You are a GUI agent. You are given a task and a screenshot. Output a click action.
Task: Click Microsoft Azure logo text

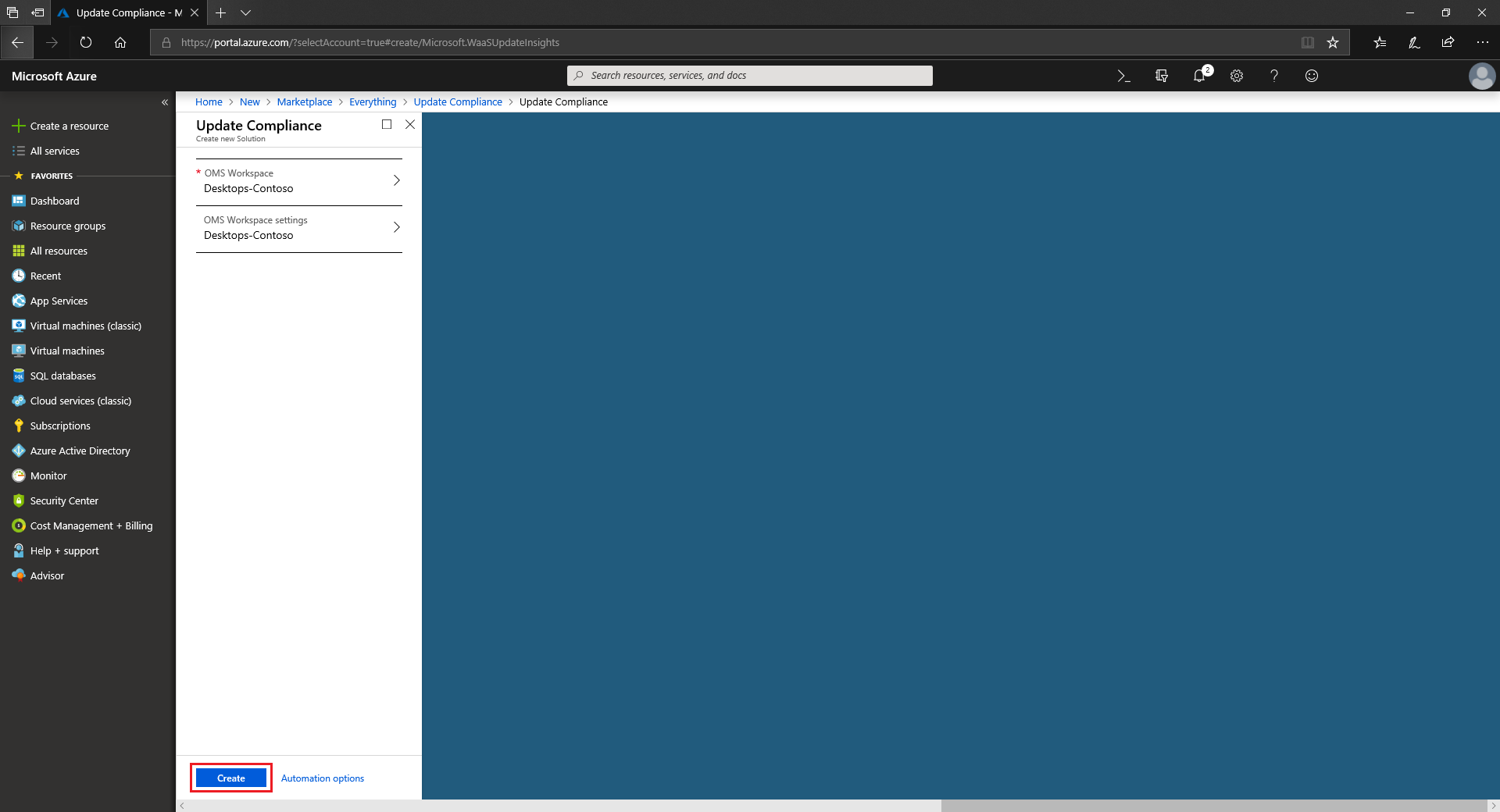[54, 76]
